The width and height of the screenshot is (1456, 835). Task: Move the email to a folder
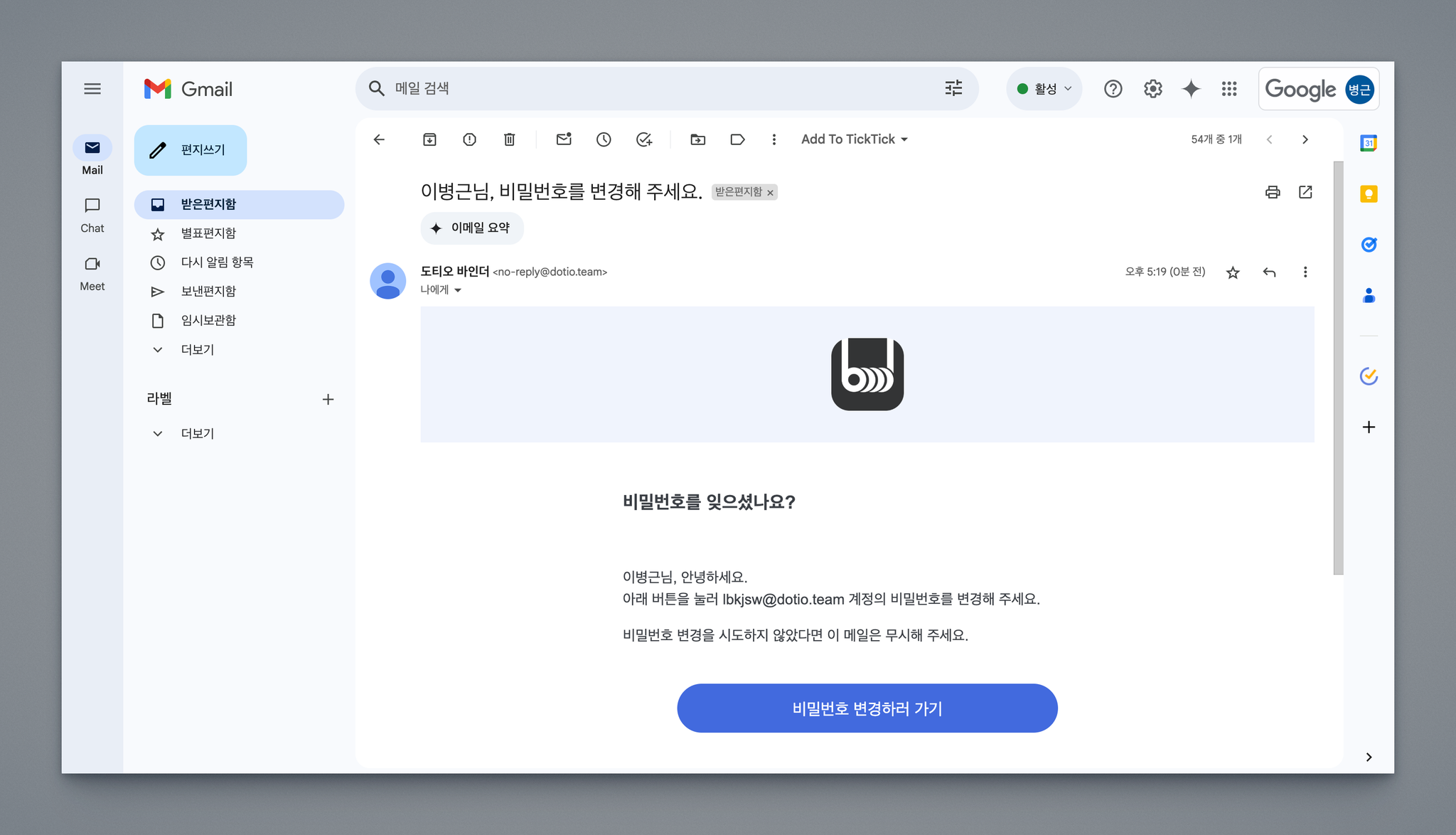pos(698,139)
